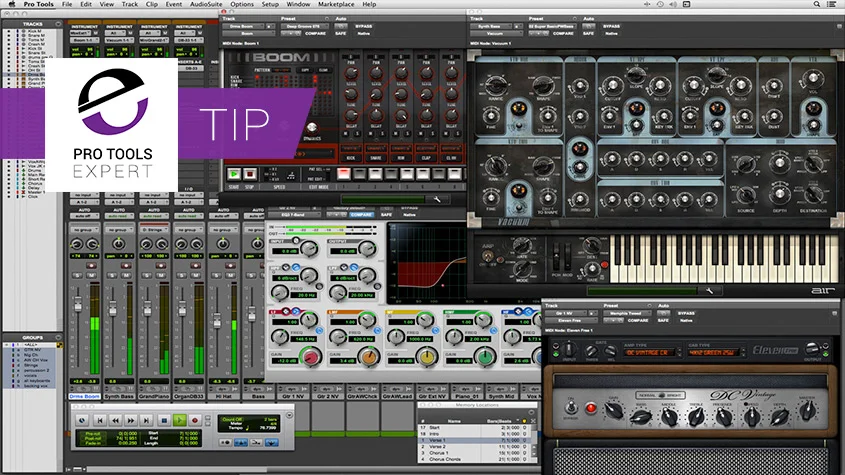Click the Drms Boom pan knob
The width and height of the screenshot is (845, 475).
[77, 245]
